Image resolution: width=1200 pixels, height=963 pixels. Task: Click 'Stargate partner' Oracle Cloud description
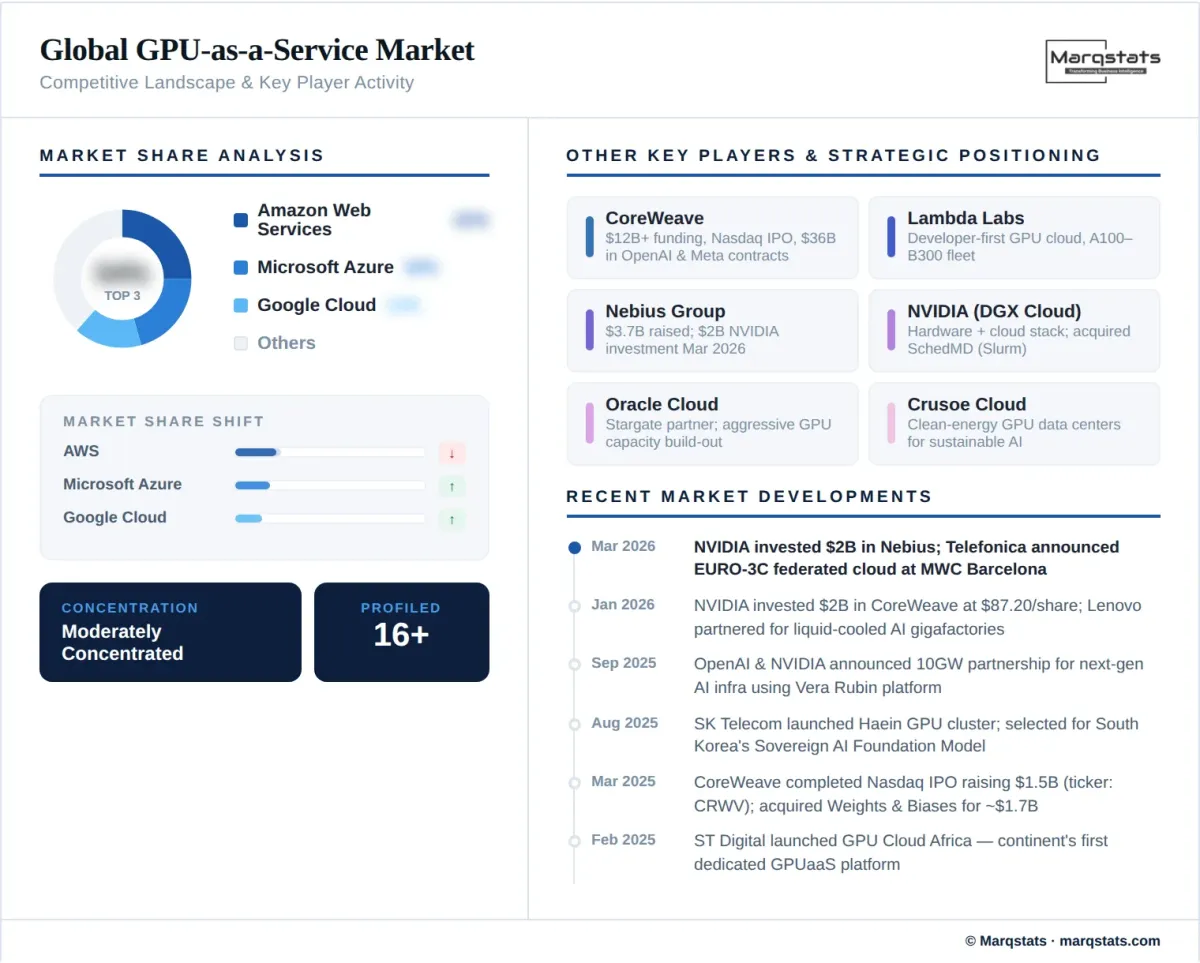click(x=718, y=433)
